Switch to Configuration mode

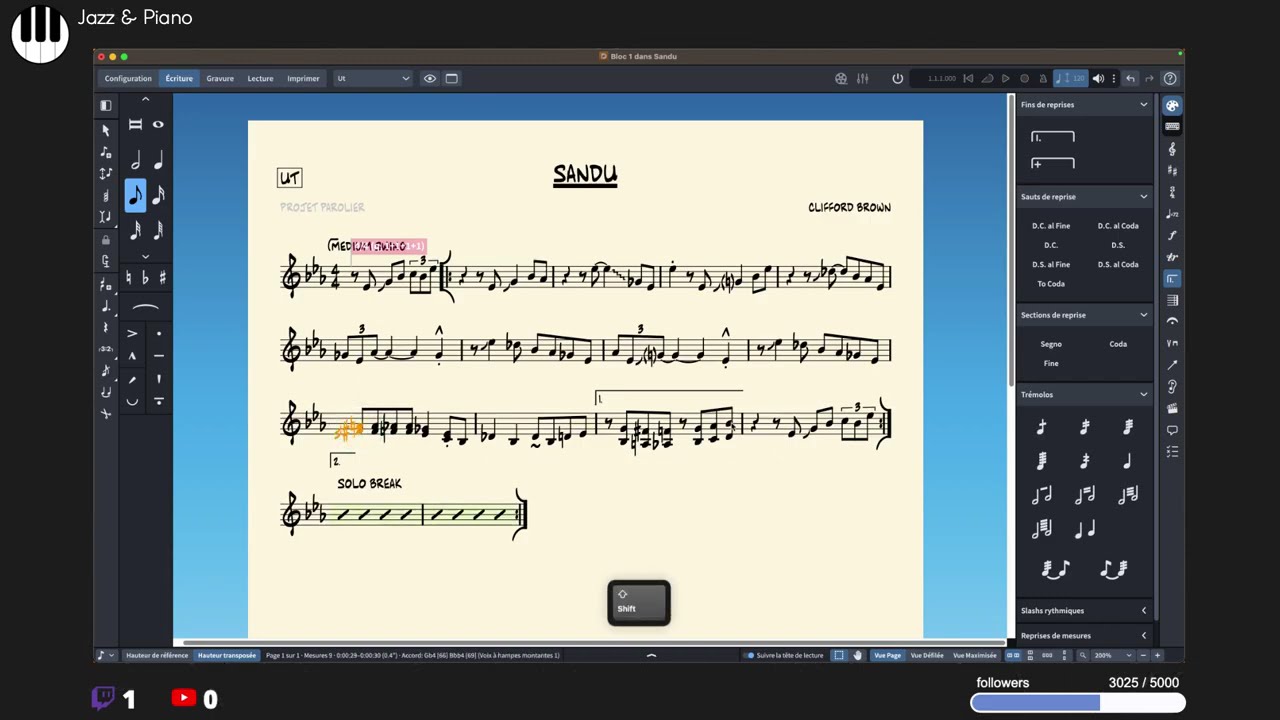click(128, 78)
